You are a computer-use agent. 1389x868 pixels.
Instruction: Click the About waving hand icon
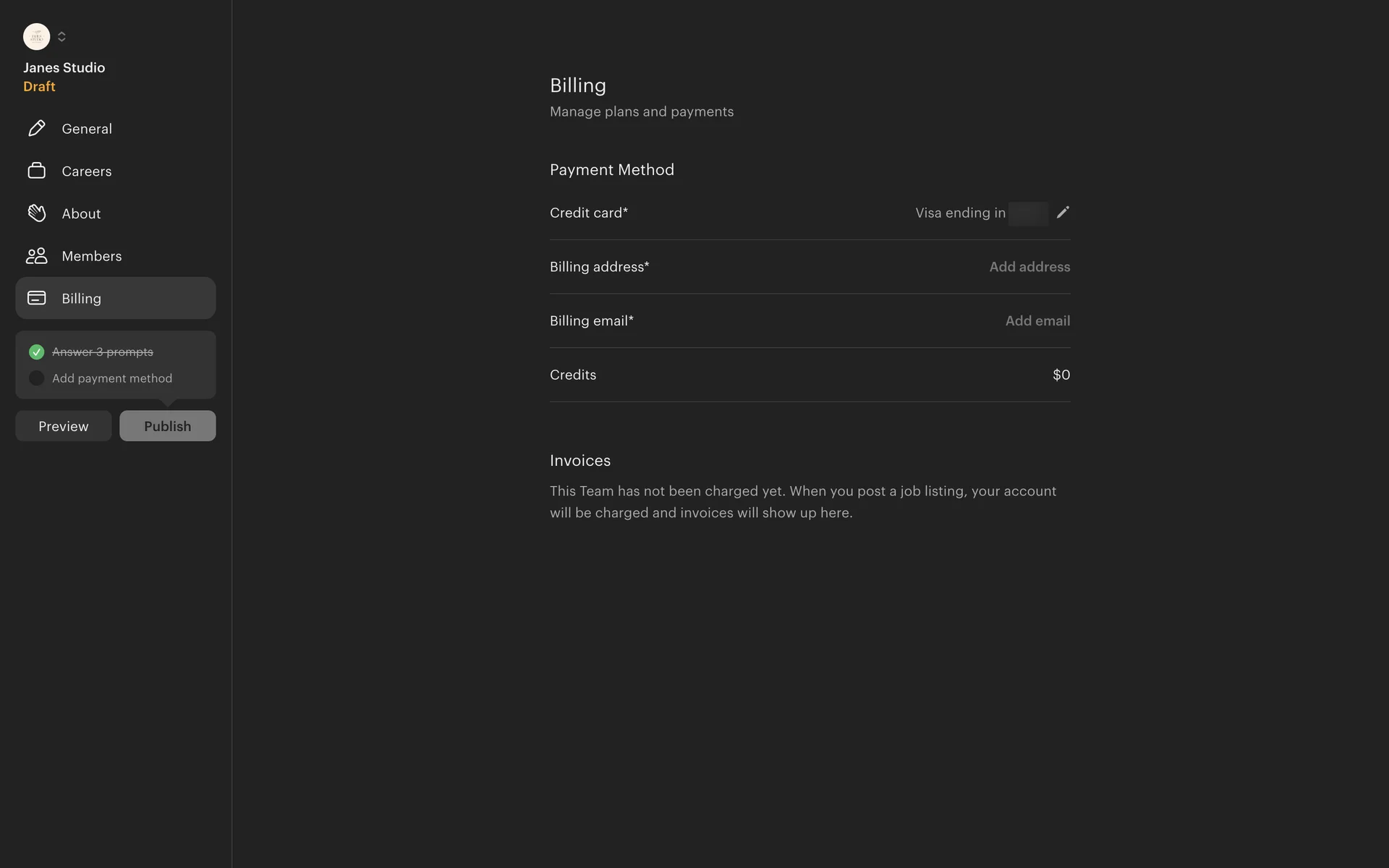(36, 213)
